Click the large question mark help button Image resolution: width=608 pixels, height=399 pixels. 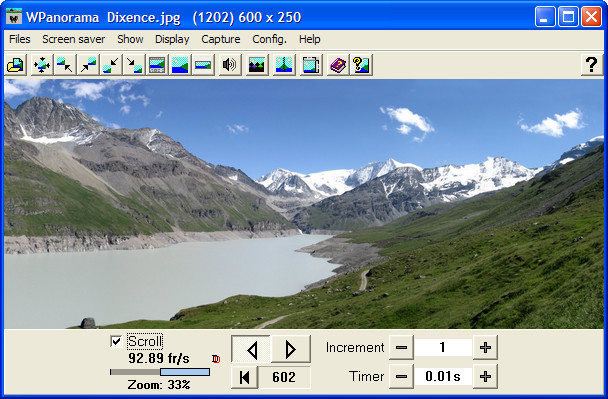(591, 64)
